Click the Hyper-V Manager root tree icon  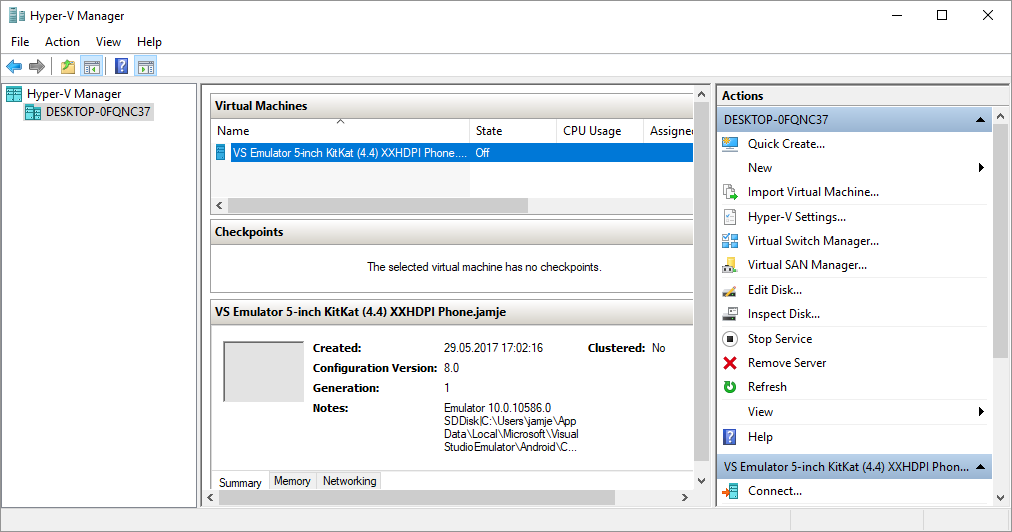[14, 94]
